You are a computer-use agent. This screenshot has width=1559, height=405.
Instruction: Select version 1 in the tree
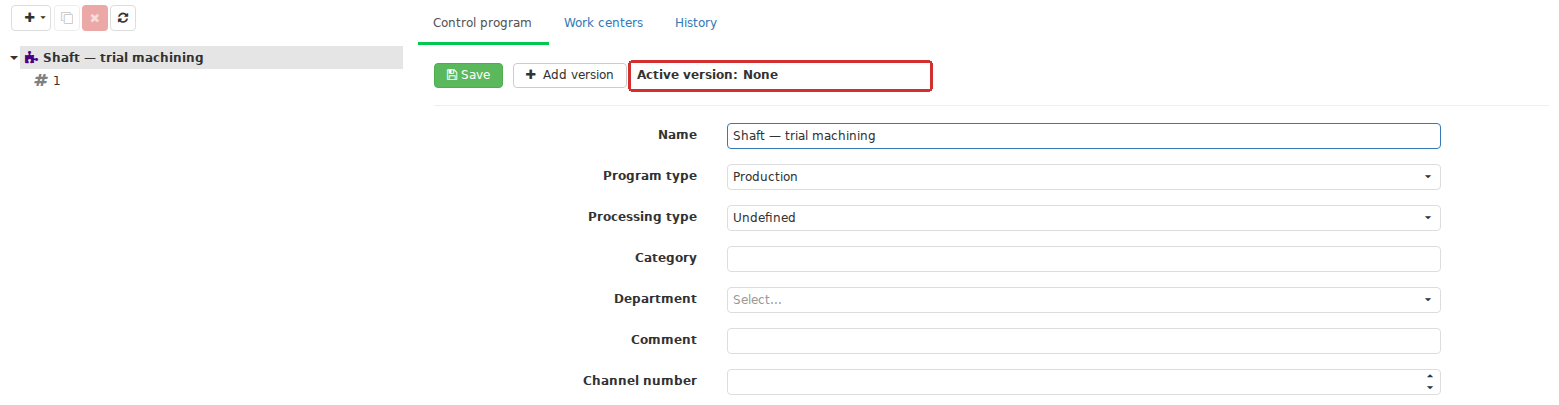click(x=48, y=81)
